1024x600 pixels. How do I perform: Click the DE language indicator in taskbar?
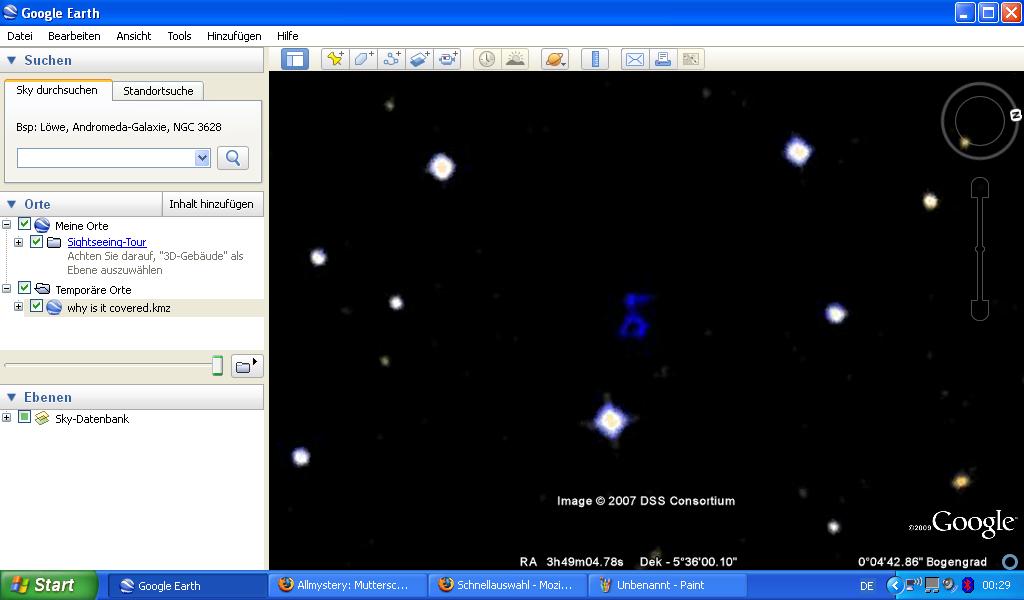867,586
